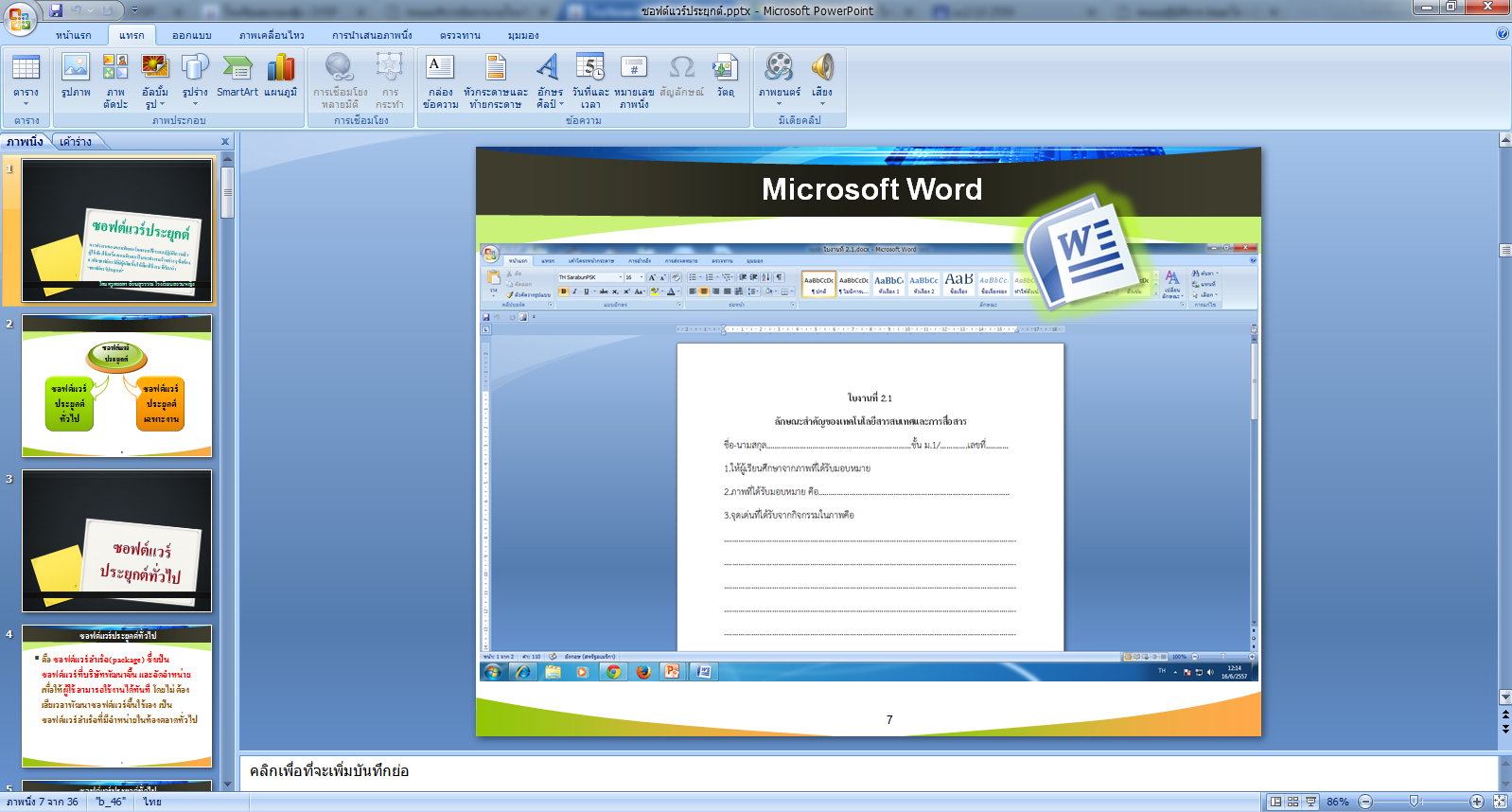The height and width of the screenshot is (812, 1512).
Task: Select the Microsoft Word title text on slide
Action: click(871, 189)
